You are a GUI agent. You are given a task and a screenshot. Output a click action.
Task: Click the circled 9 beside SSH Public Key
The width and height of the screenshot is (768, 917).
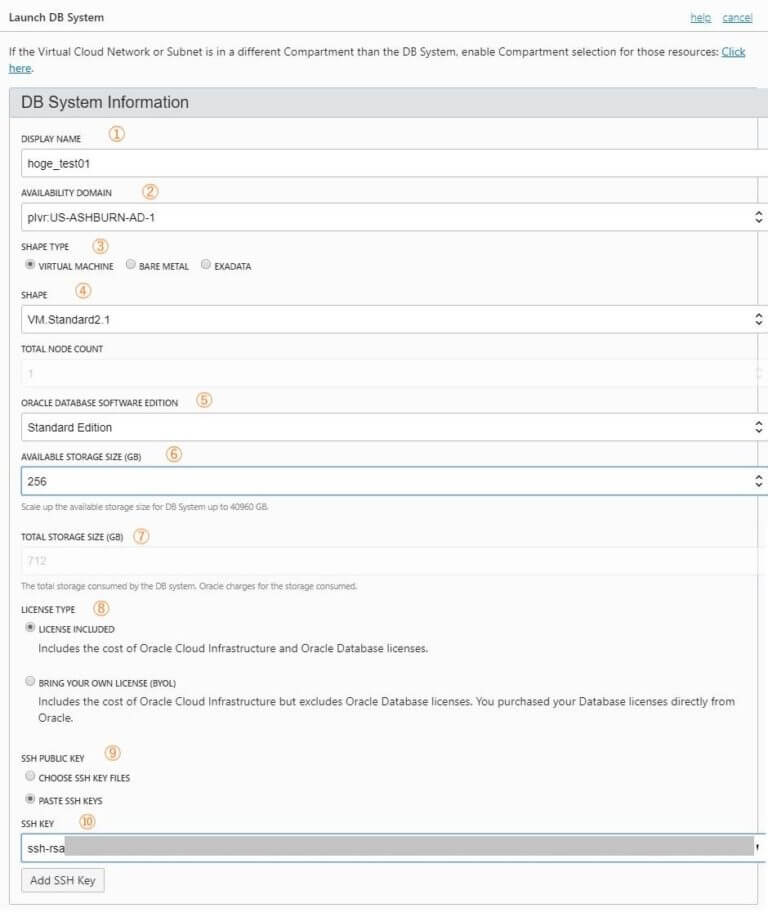pyautogui.click(x=114, y=752)
